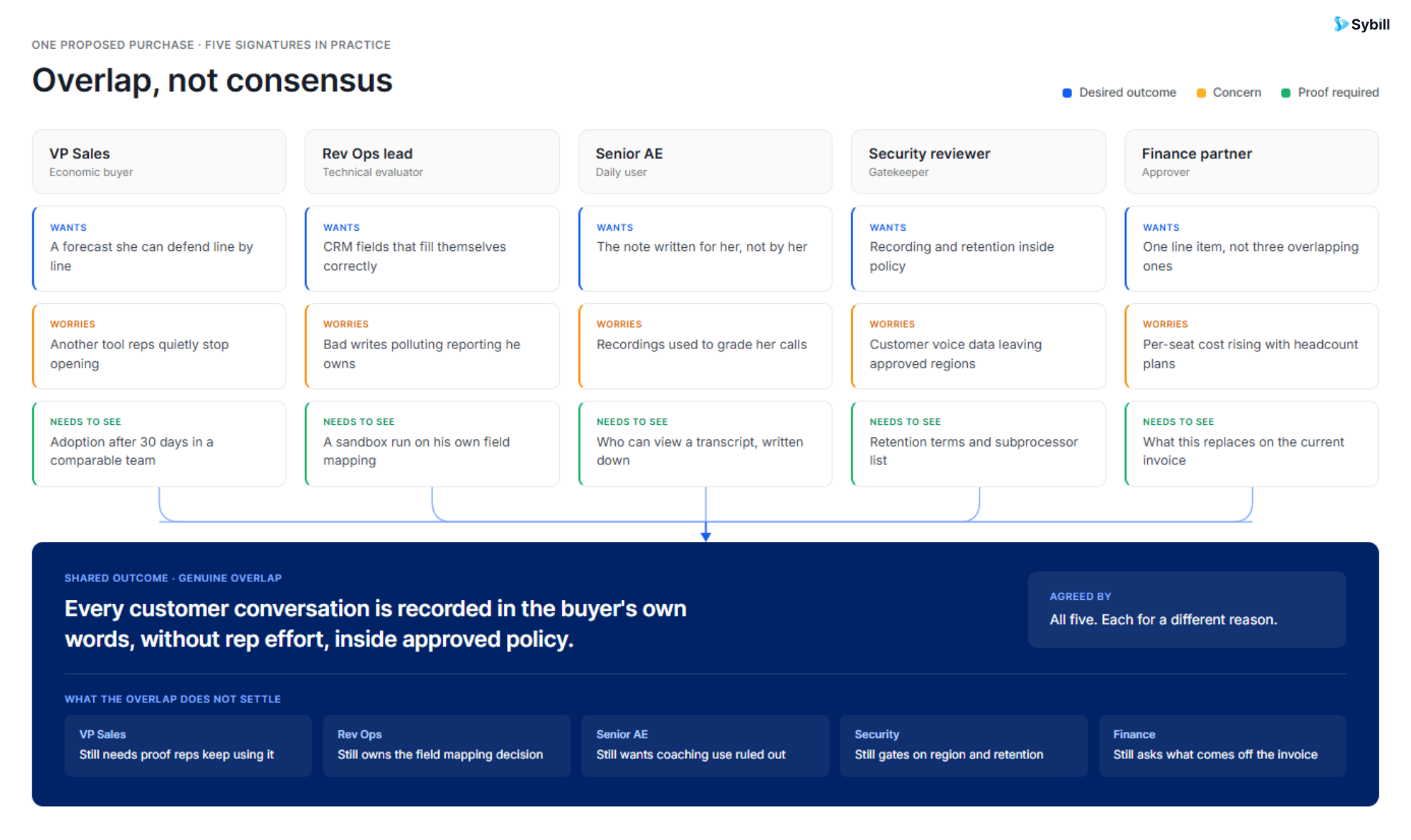The image size is (1411, 840).
Task: Click 'Who can view a transcript, written down'
Action: tap(700, 452)
